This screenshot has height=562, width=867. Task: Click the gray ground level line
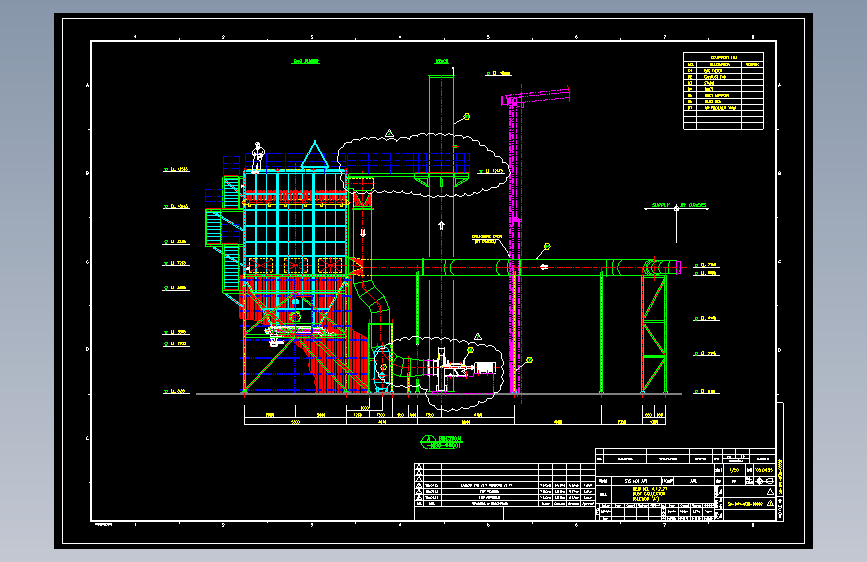(x=438, y=394)
